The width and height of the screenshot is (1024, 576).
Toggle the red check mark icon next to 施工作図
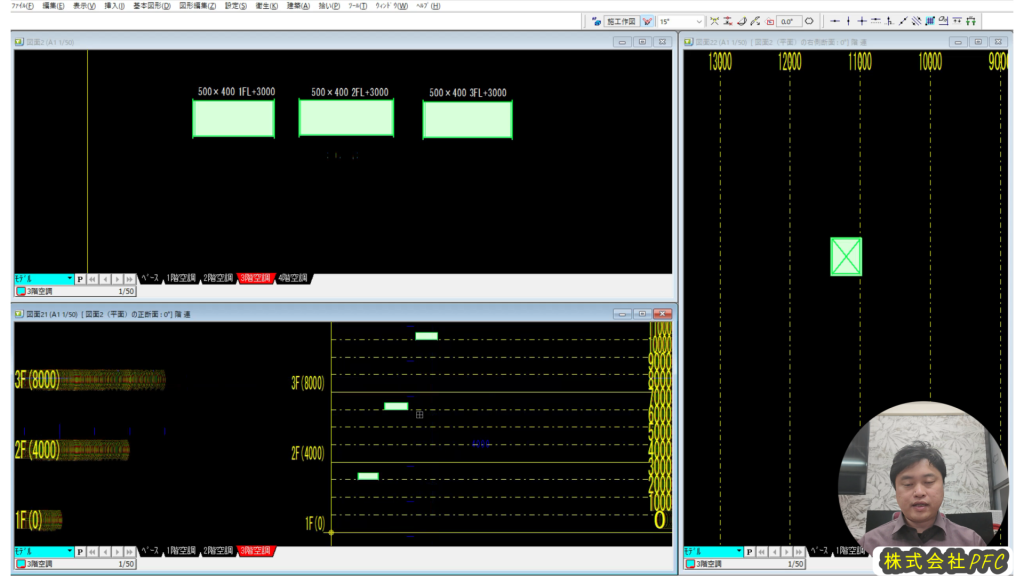[647, 21]
